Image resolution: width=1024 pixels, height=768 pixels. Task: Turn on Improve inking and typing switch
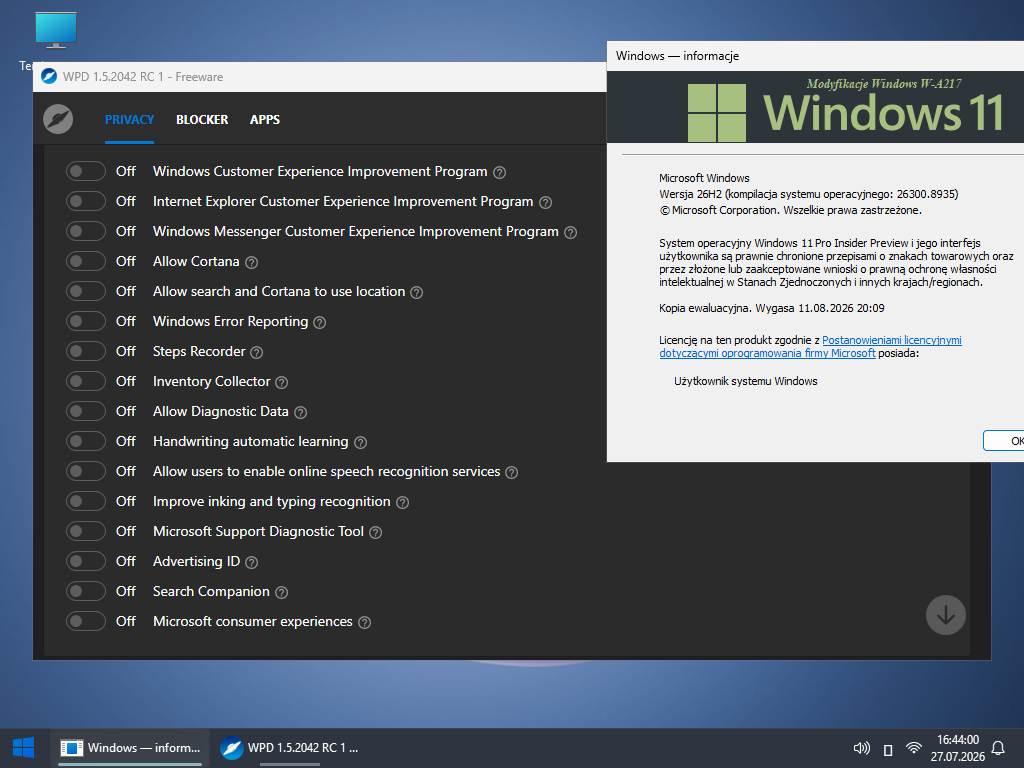pos(86,501)
